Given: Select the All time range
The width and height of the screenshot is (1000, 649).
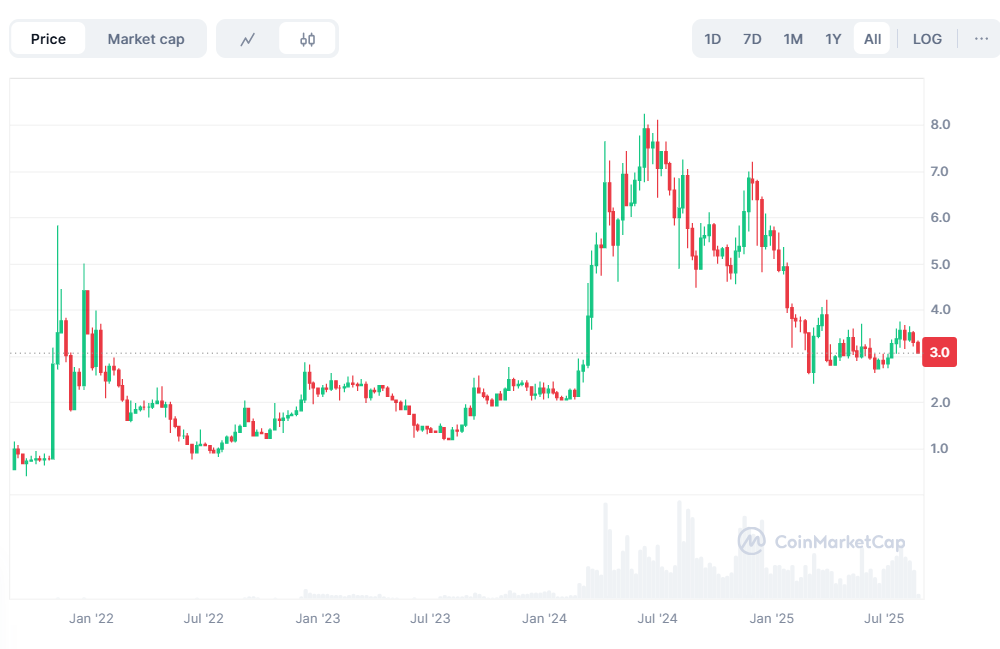Looking at the screenshot, I should 873,39.
